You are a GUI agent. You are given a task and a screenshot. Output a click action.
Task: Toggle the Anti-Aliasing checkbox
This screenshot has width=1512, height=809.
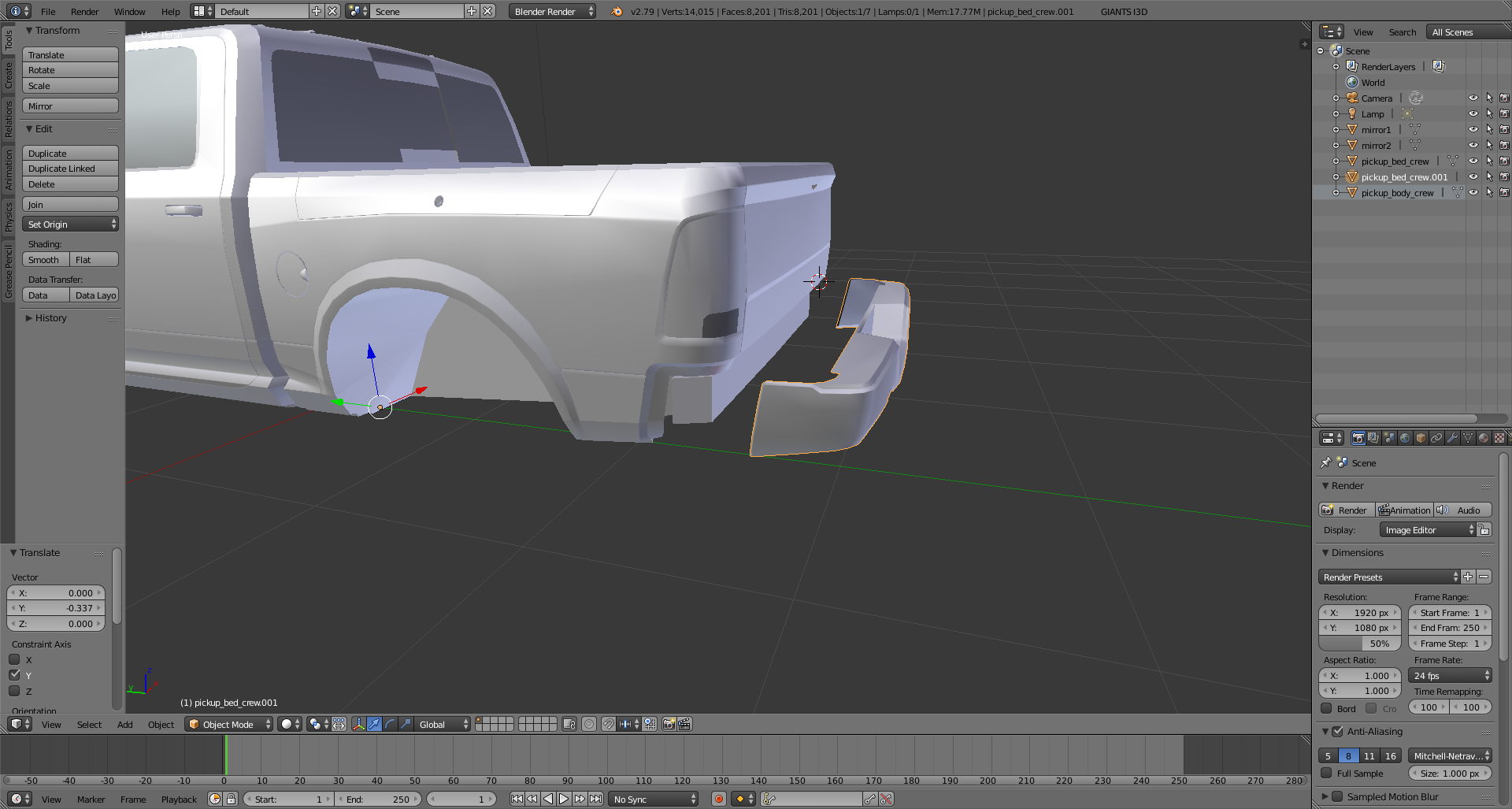(1337, 732)
